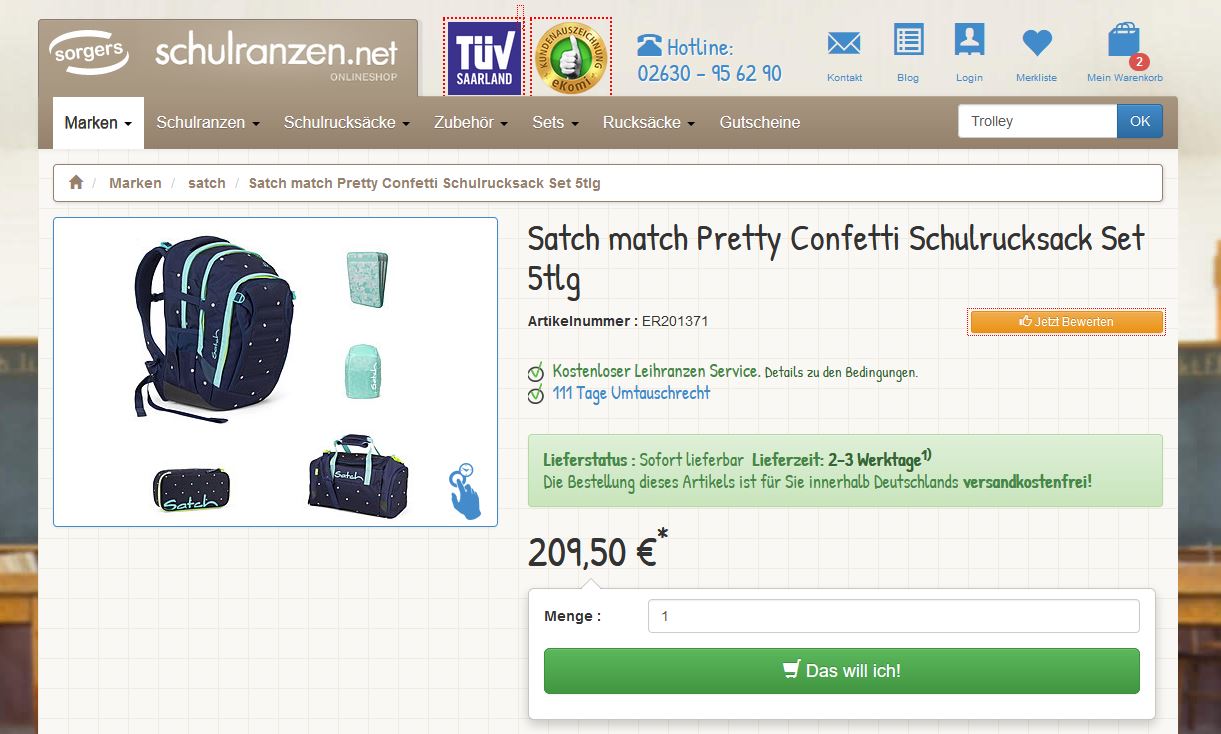Open the Schulrucksäcke menu

347,123
